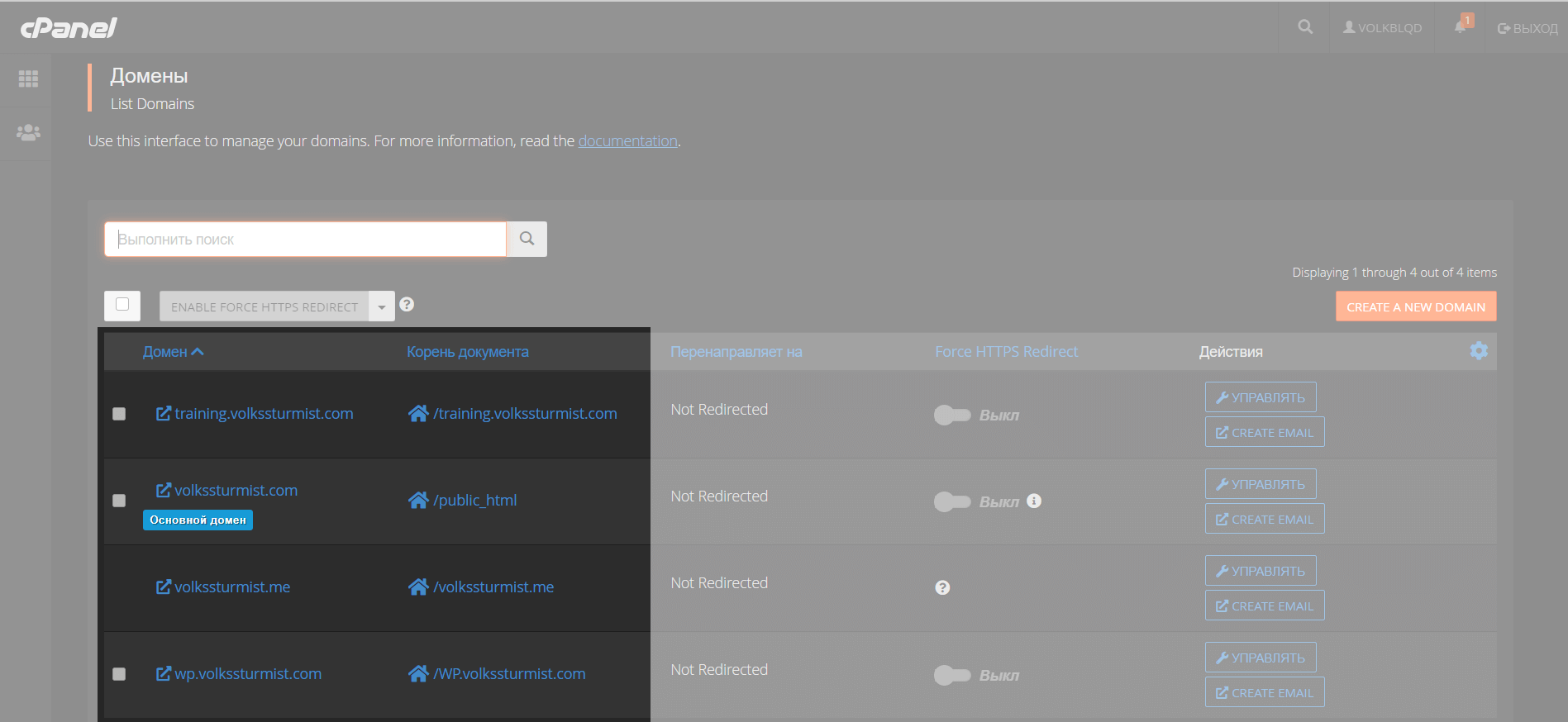1568x722 pixels.
Task: Open volkssturmist.me domain link
Action: (x=232, y=587)
